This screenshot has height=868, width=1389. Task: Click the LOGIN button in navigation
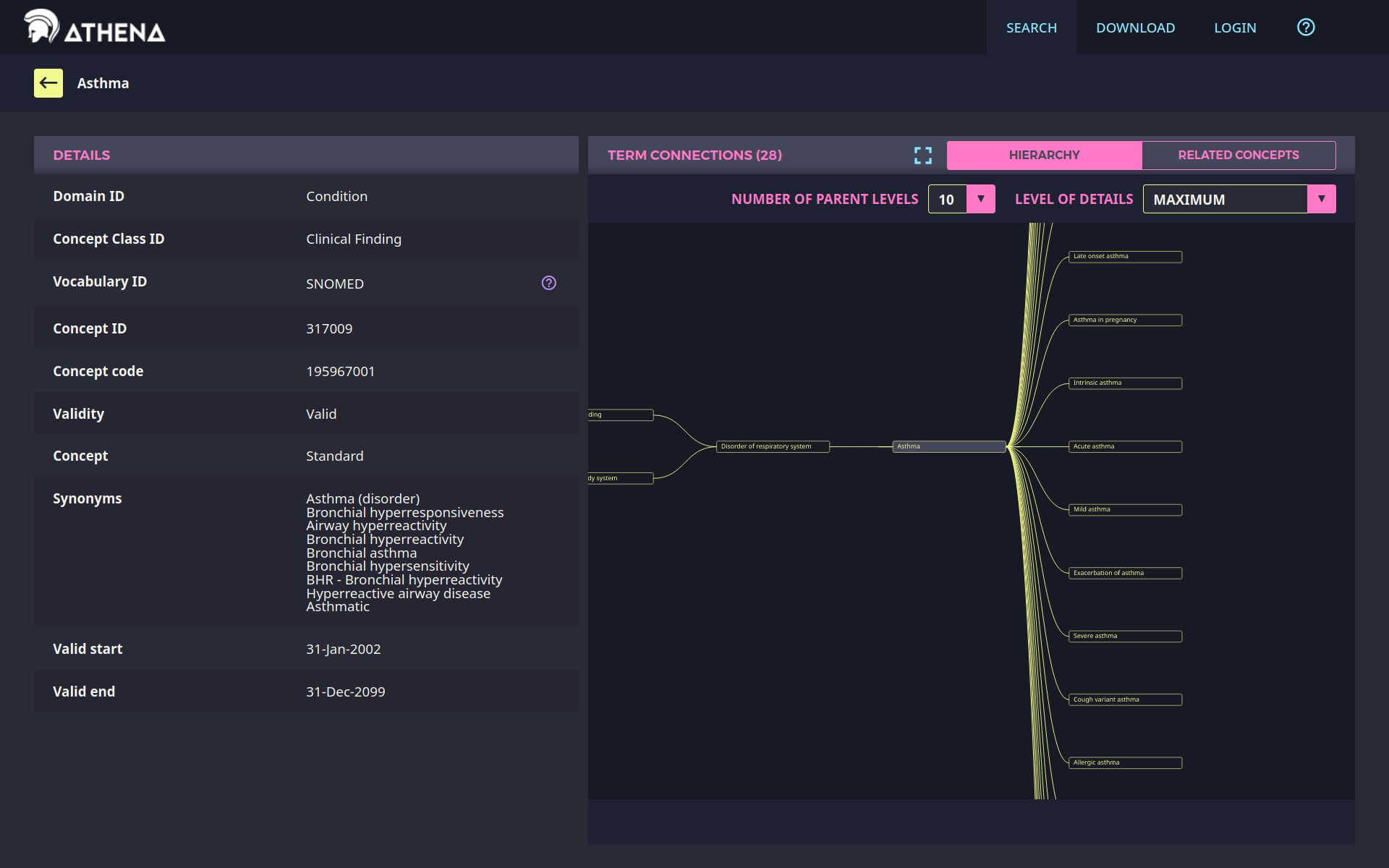click(x=1235, y=27)
